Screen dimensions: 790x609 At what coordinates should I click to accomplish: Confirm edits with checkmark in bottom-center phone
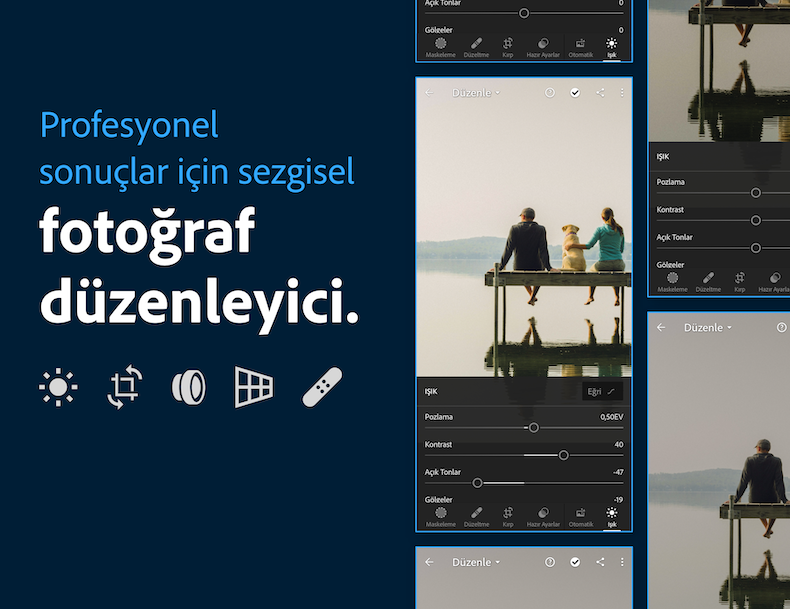pos(575,562)
